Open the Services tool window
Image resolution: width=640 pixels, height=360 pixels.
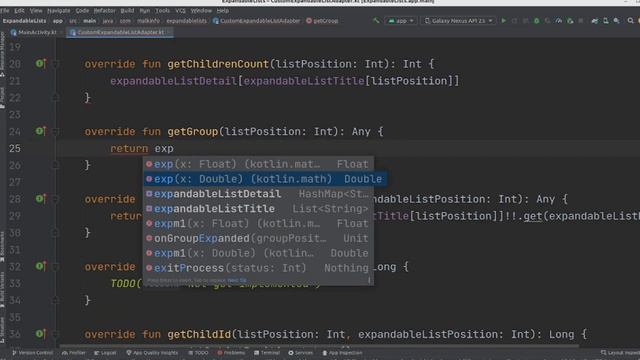pyautogui.click(x=300, y=353)
